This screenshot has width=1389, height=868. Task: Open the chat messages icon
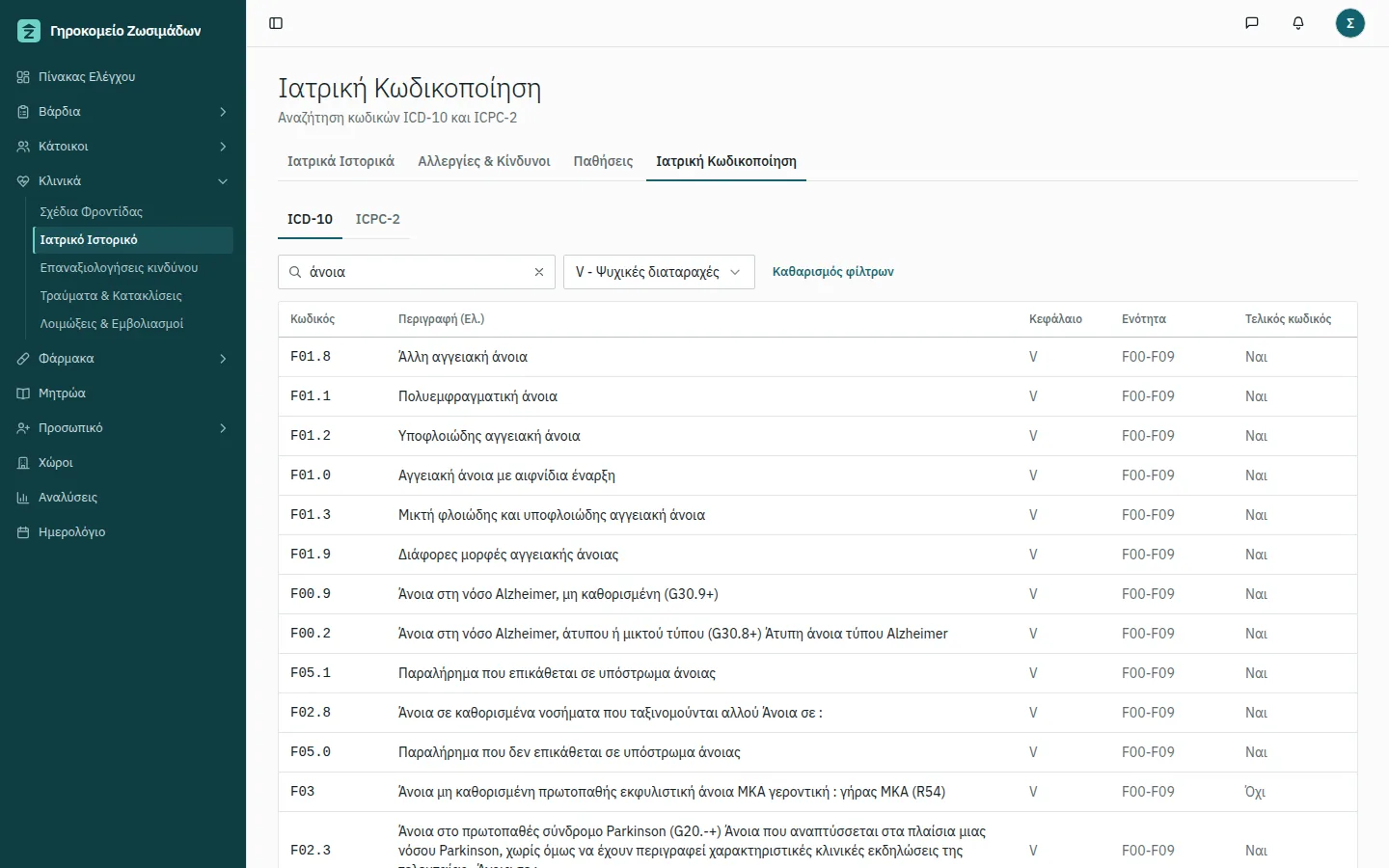pos(1252,23)
